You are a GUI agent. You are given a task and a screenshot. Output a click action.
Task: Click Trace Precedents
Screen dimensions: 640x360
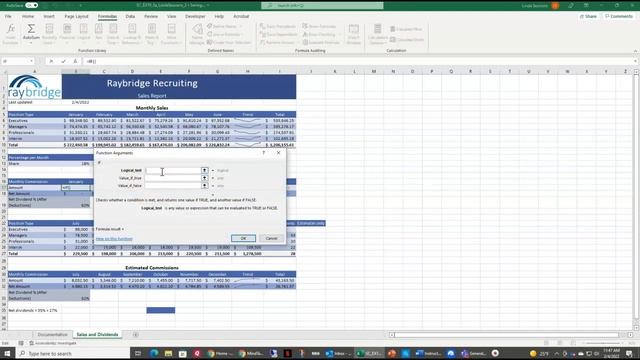278,26
